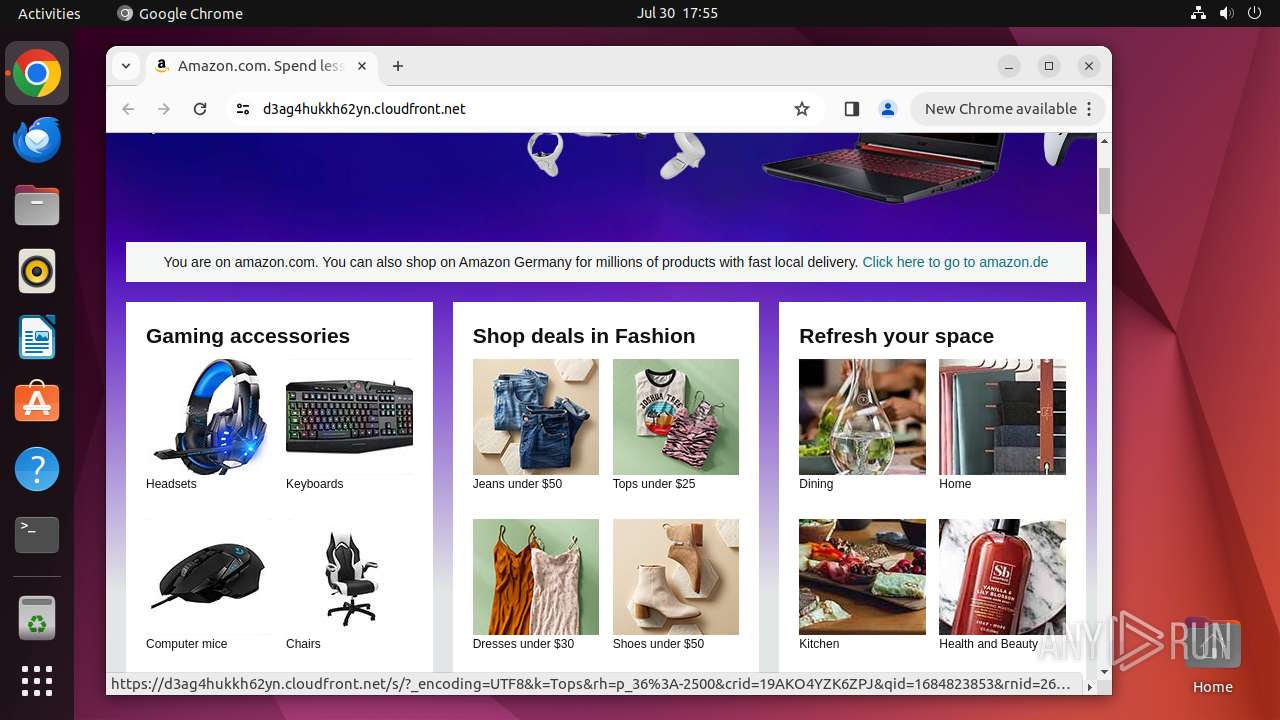Open the power menu icon
The image size is (1280, 720).
1254,13
